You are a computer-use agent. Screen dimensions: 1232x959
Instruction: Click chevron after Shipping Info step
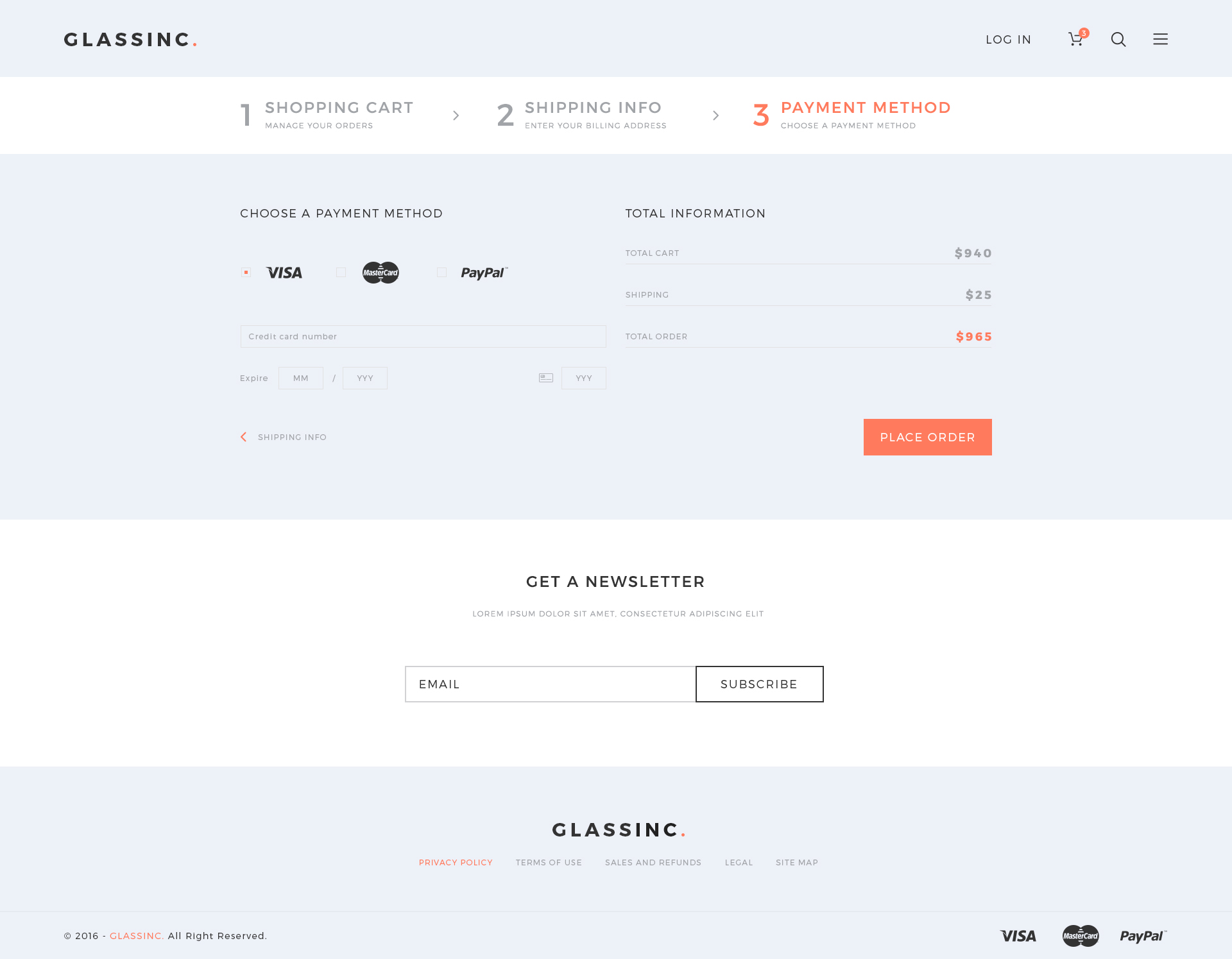coord(715,115)
